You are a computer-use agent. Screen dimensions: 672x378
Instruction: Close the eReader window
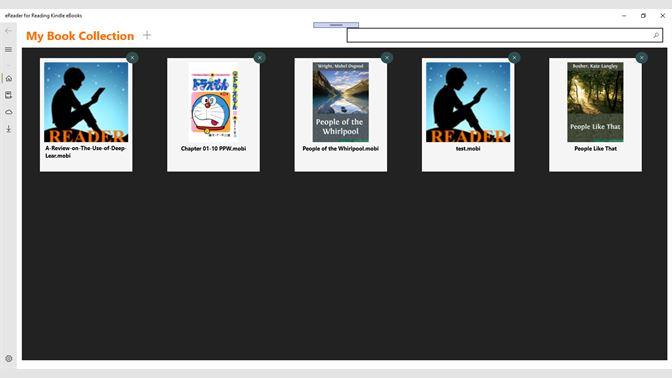pos(663,15)
